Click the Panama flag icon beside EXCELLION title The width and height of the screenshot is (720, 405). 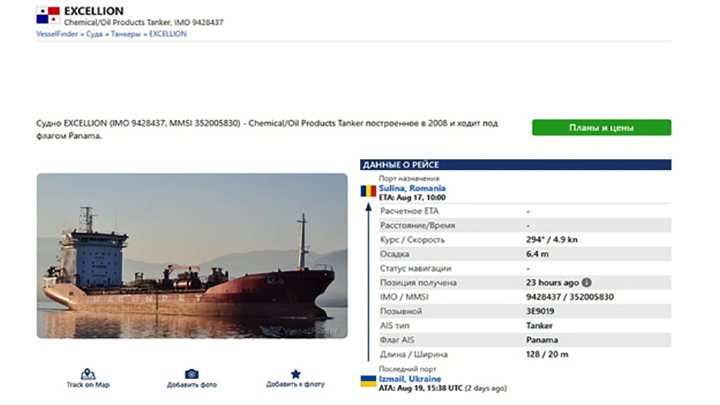[48, 15]
